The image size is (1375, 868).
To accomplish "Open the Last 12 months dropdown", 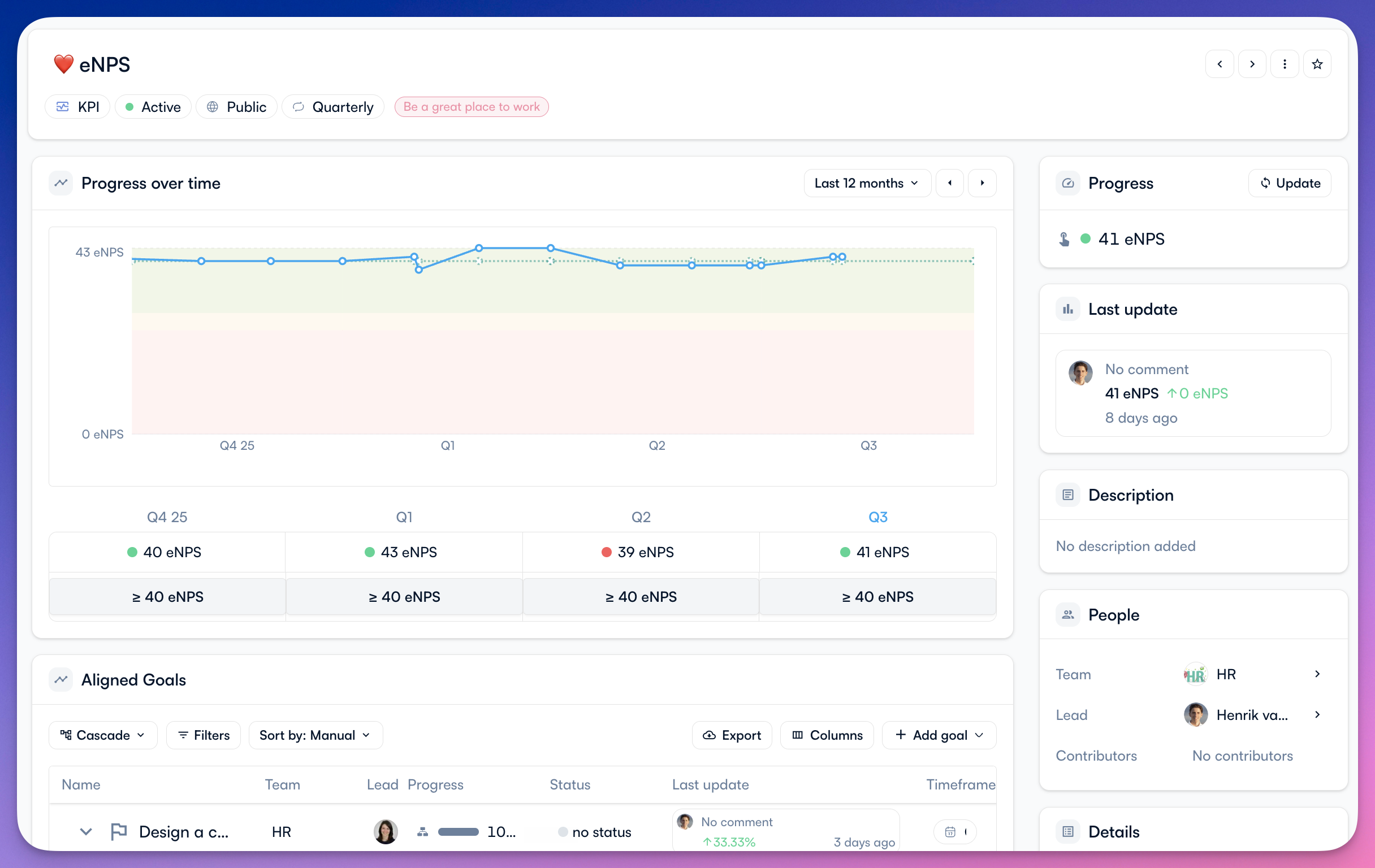I will tap(867, 183).
